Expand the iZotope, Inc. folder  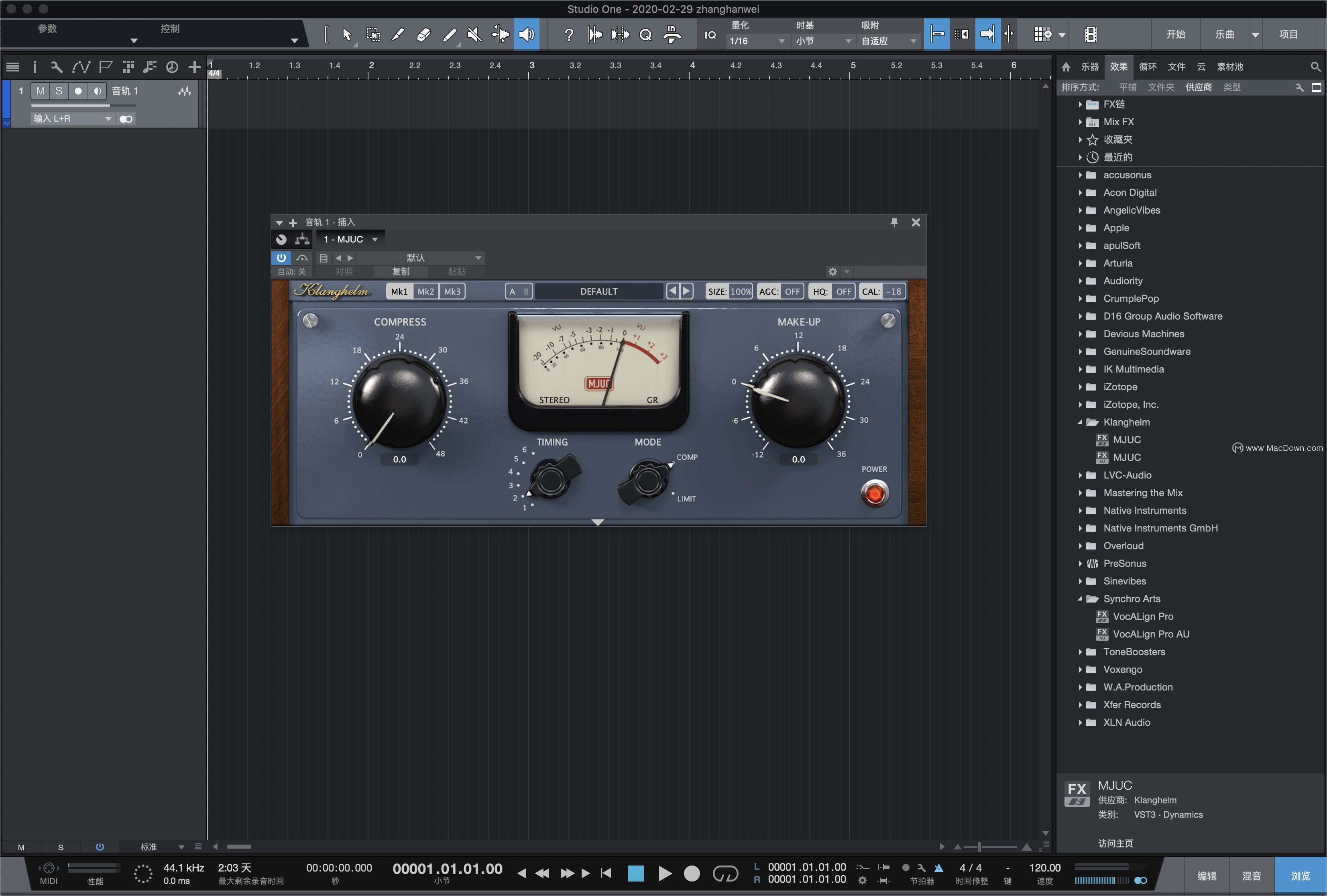1080,405
